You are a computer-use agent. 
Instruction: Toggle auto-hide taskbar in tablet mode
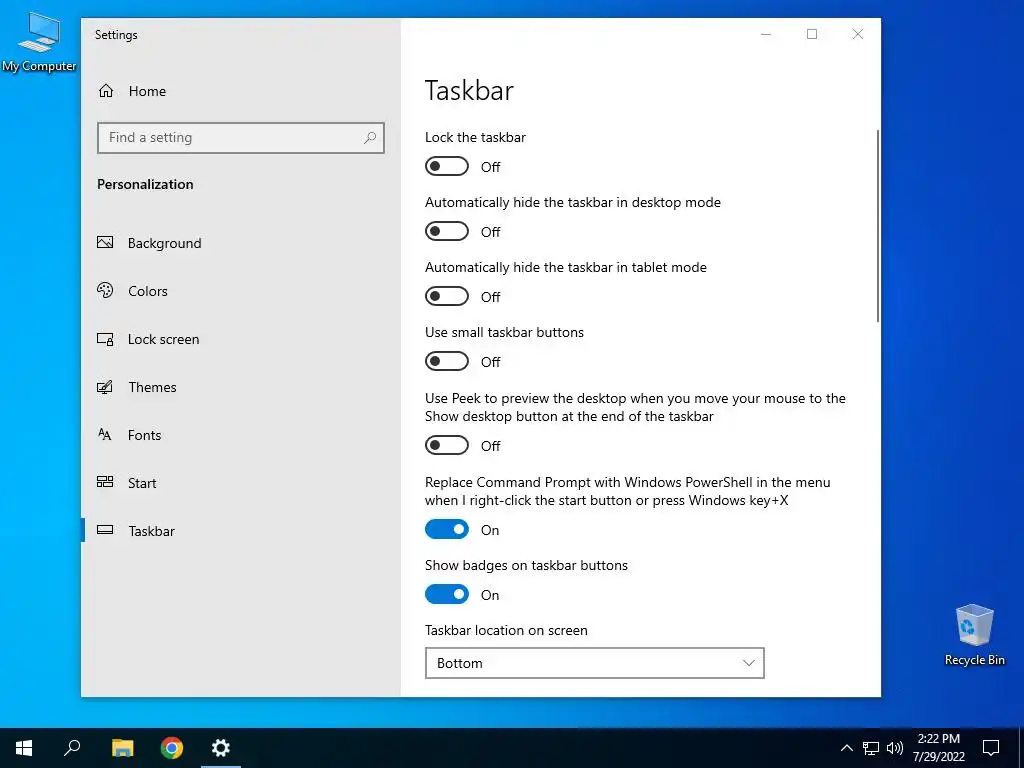pyautogui.click(x=447, y=296)
